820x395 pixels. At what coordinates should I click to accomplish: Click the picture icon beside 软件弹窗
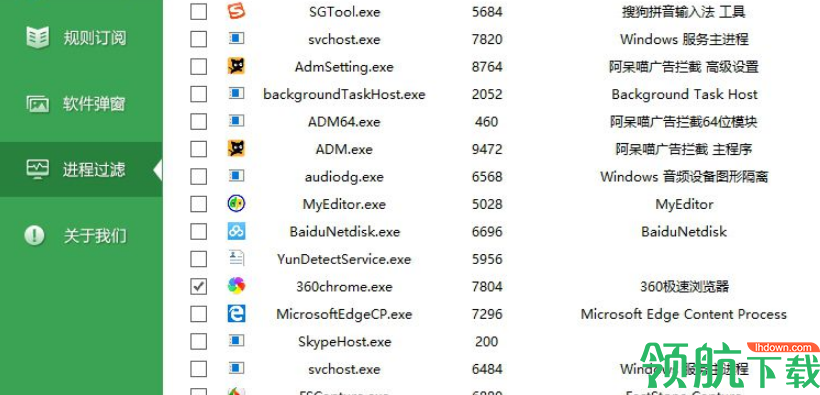click(x=38, y=104)
